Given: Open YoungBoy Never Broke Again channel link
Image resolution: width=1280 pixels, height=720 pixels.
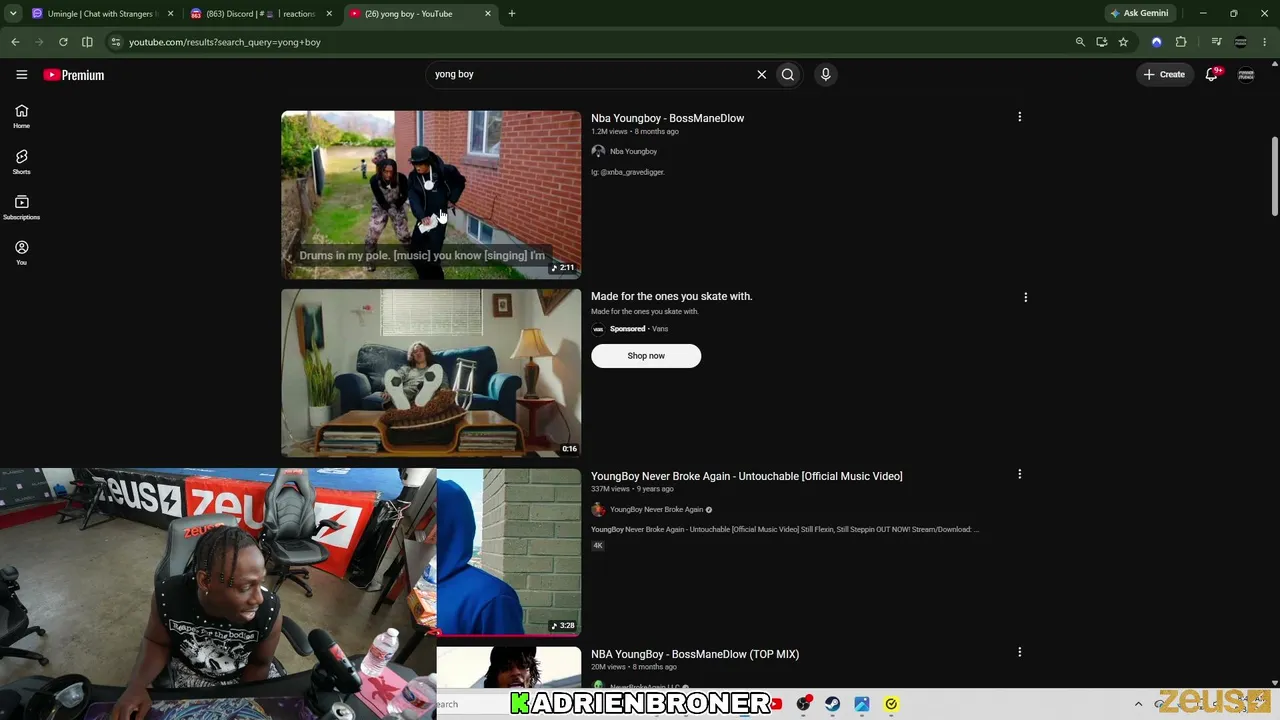Looking at the screenshot, I should [x=656, y=510].
